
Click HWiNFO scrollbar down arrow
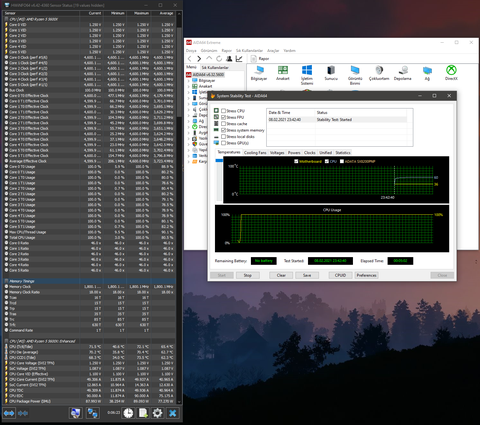tap(179, 402)
